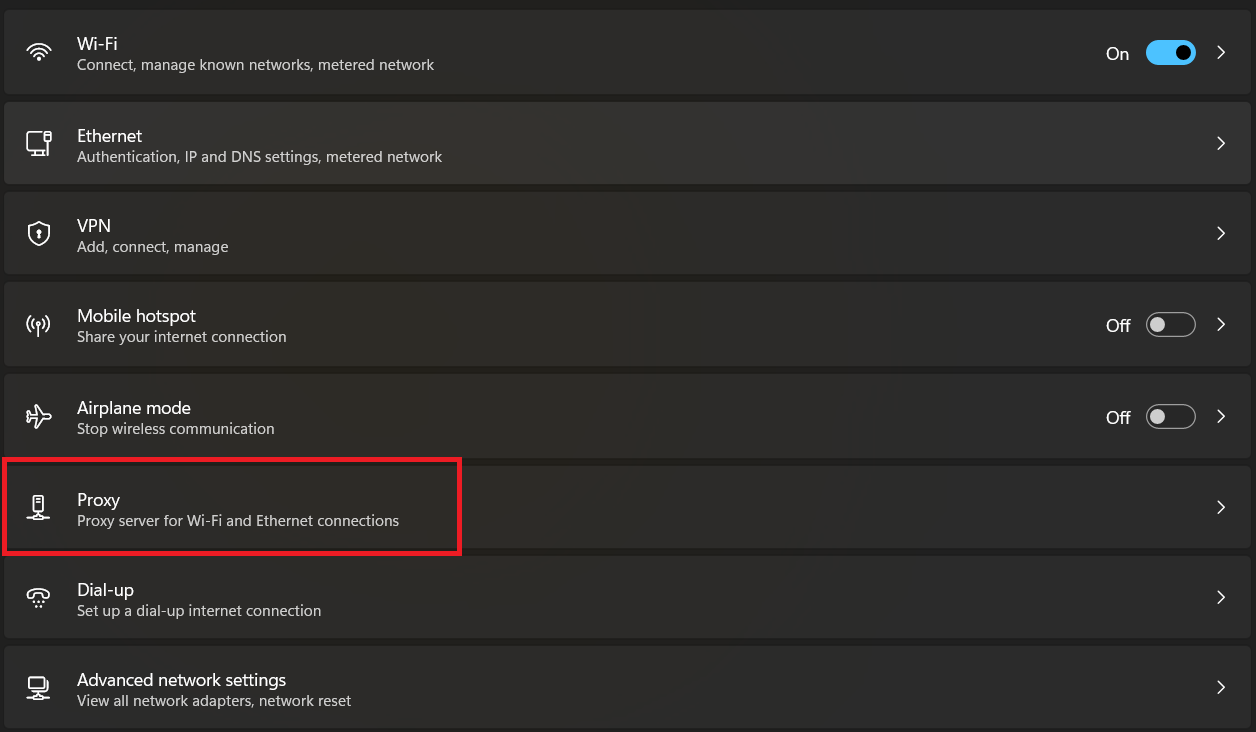1256x732 pixels.
Task: Click the Ethernet monitor icon
Action: 39,143
